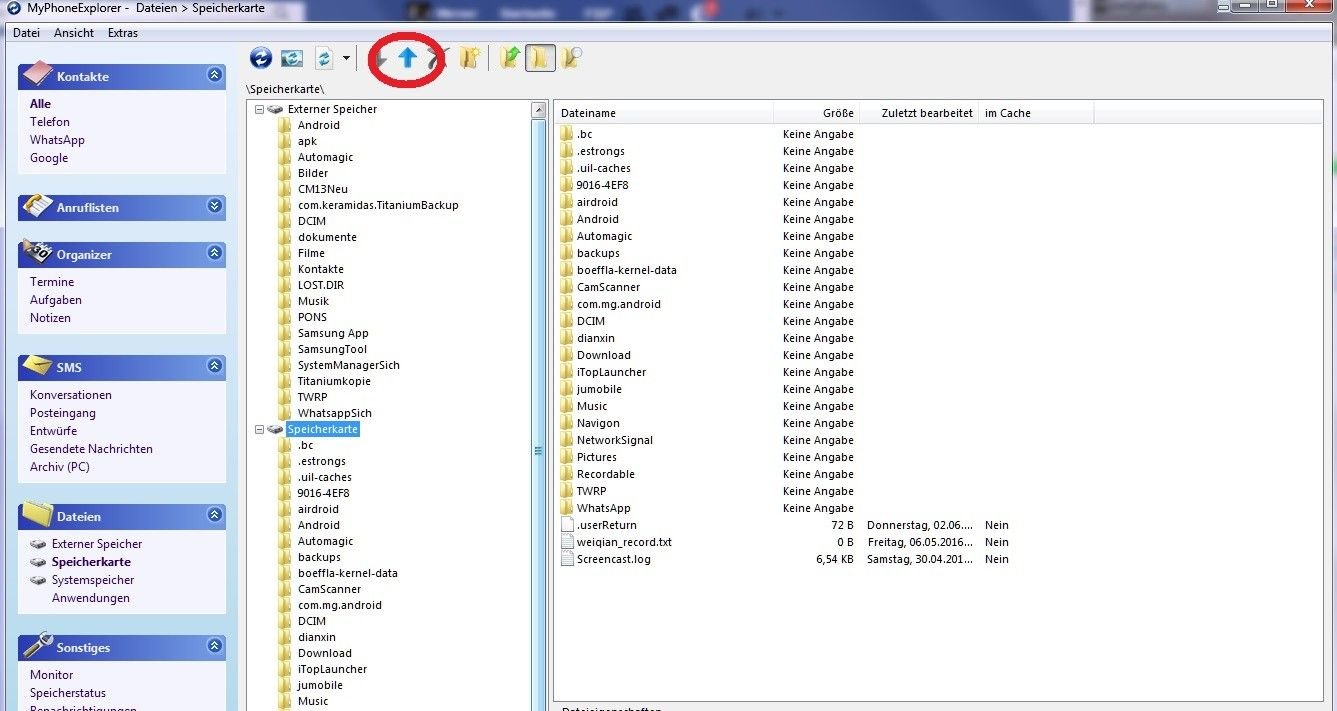Image resolution: width=1337 pixels, height=711 pixels.
Task: Open Anwendungen in the Dateien panel
Action: (91, 598)
